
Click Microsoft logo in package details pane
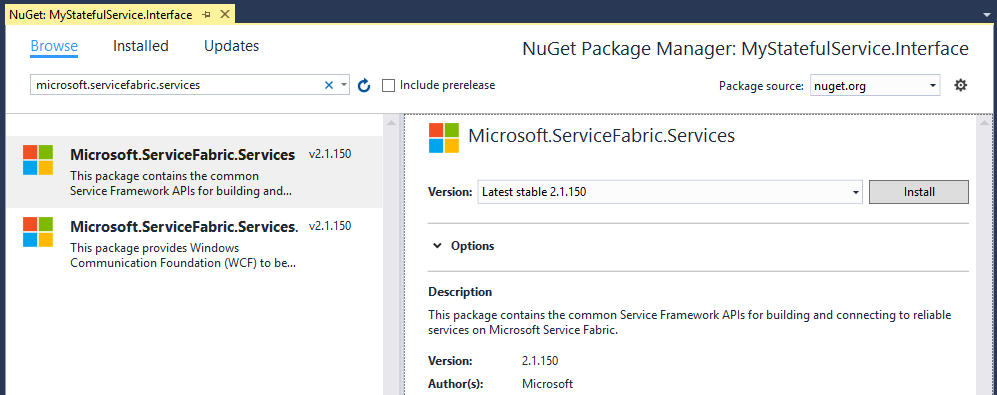tap(444, 138)
